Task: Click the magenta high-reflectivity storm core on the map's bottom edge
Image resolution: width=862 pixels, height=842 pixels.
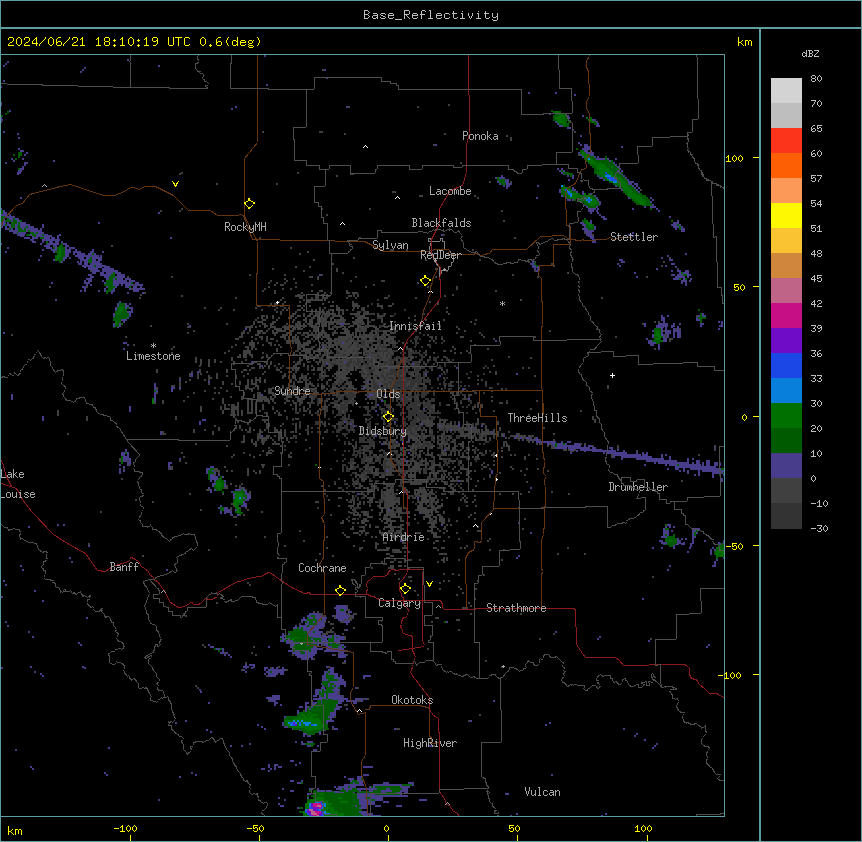Action: click(x=316, y=808)
